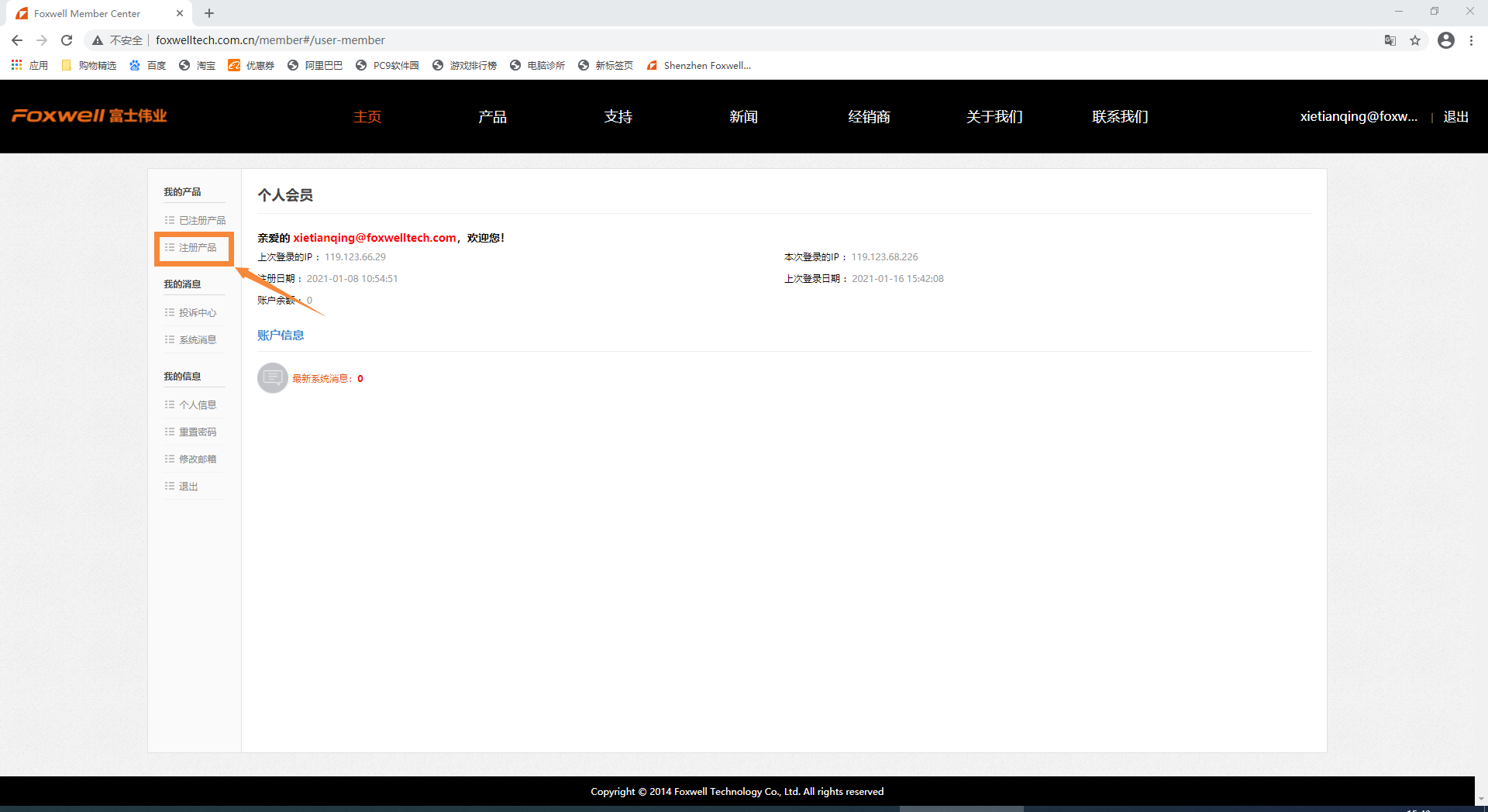Open 已注册产品 in the sidebar
1488x812 pixels.
coord(201,221)
